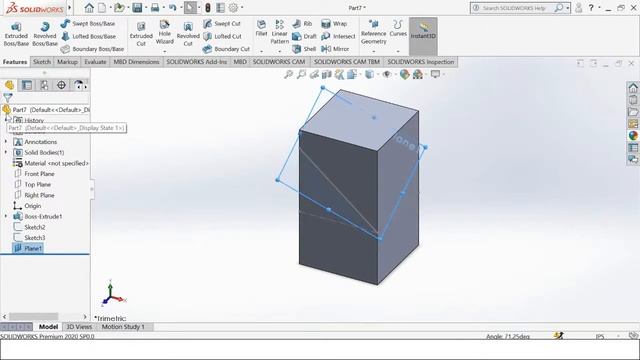The width and height of the screenshot is (640, 360).
Task: Select the Intersect feature
Action: (x=338, y=36)
